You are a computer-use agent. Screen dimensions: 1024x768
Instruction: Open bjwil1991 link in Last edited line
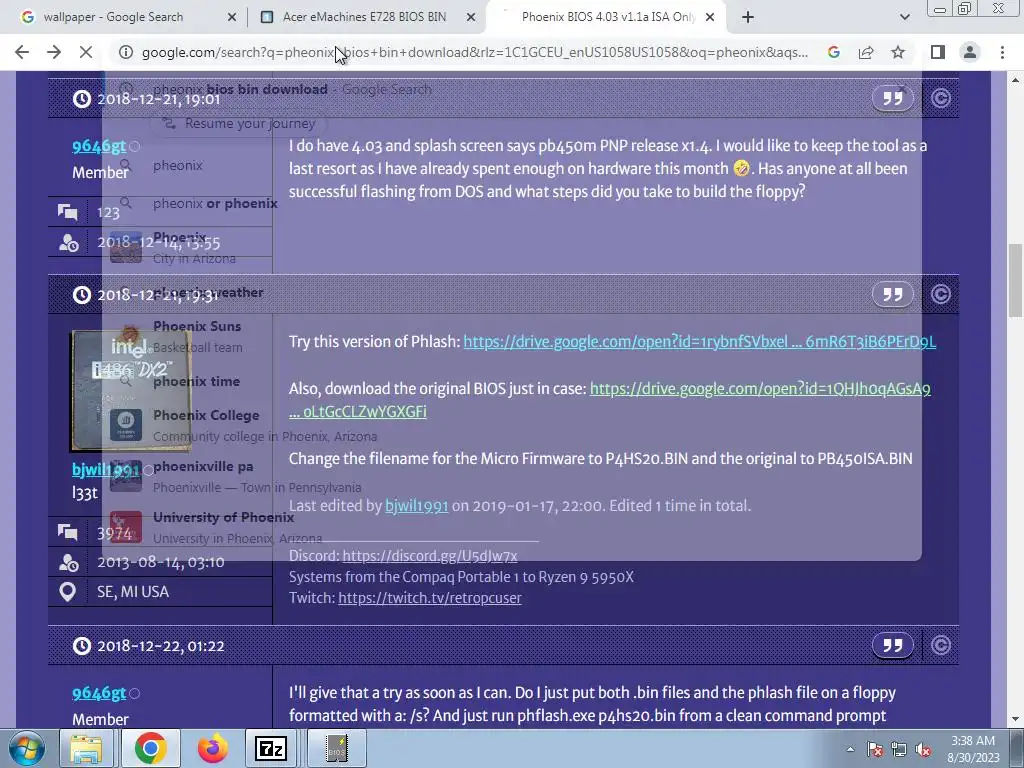tap(417, 506)
